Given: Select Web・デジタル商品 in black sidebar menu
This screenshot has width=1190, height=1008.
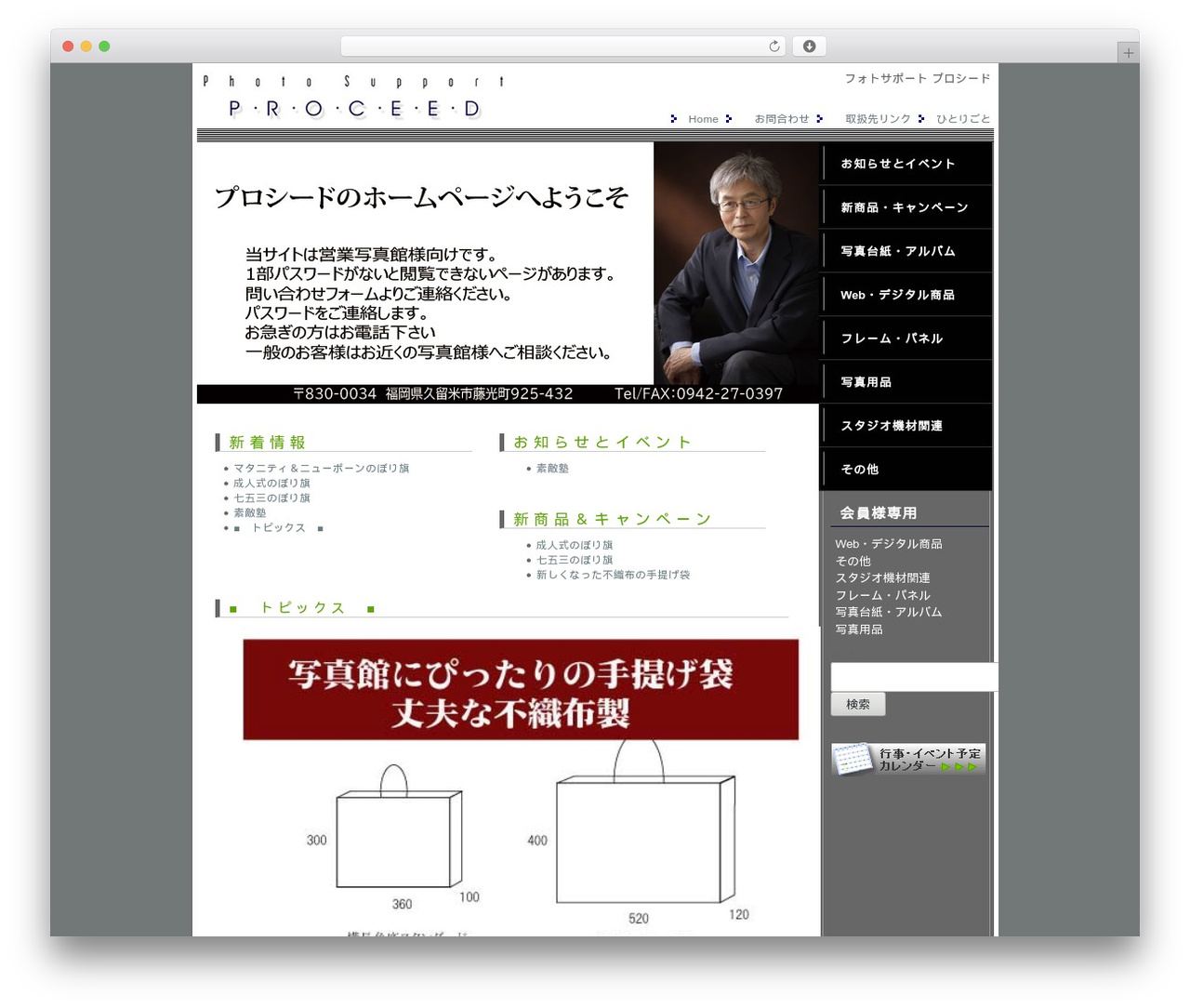Looking at the screenshot, I should tap(906, 295).
